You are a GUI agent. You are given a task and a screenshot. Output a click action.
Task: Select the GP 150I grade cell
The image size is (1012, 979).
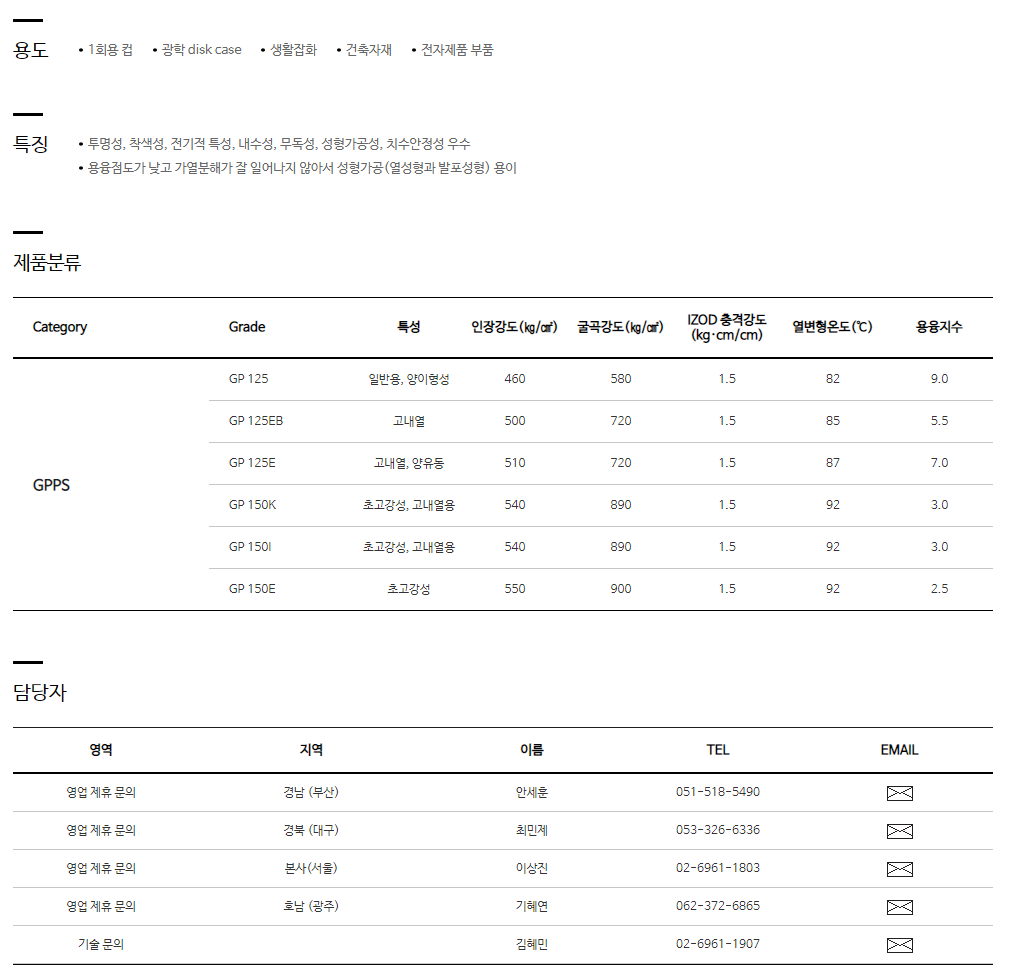click(250, 547)
